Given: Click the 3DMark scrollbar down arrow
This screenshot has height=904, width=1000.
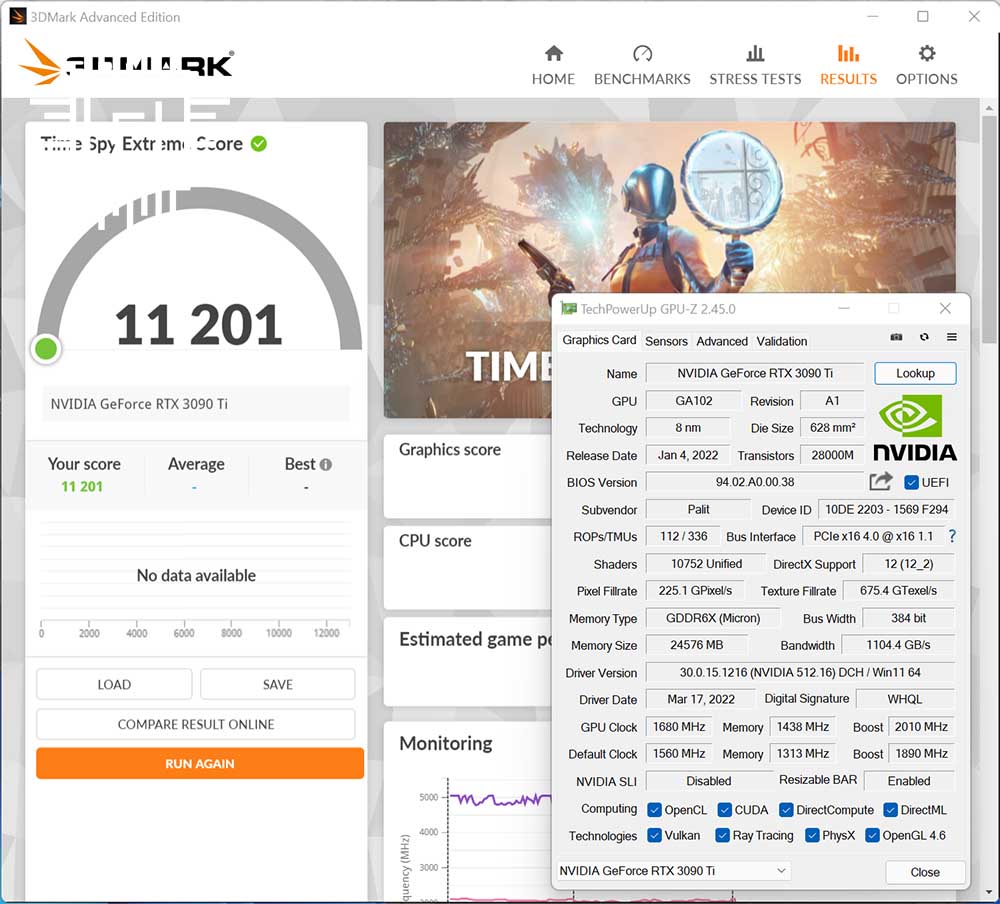Looking at the screenshot, I should 989,892.
